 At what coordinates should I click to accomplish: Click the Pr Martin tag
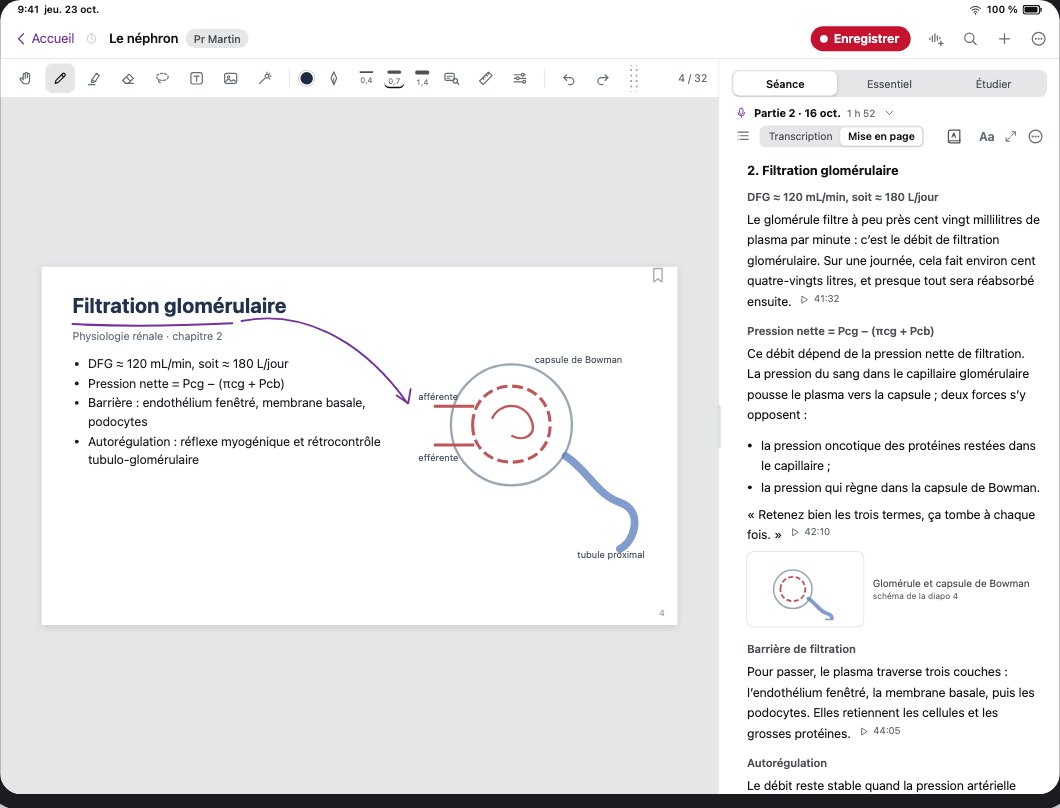[x=217, y=39]
